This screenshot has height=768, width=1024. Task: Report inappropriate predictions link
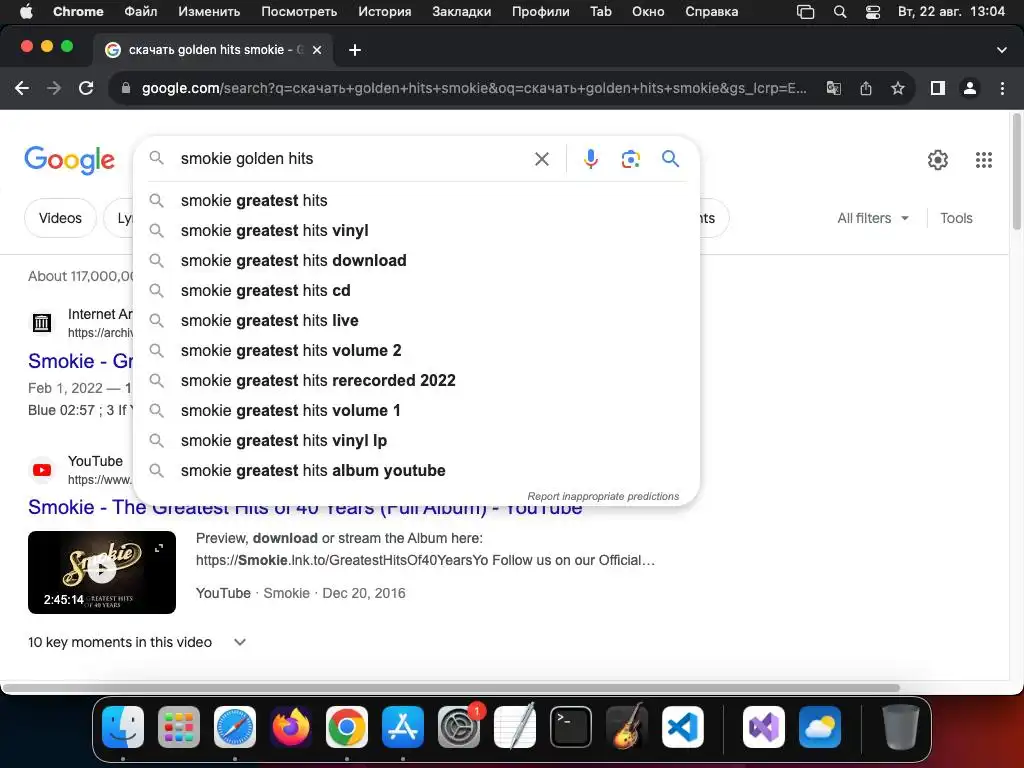603,496
